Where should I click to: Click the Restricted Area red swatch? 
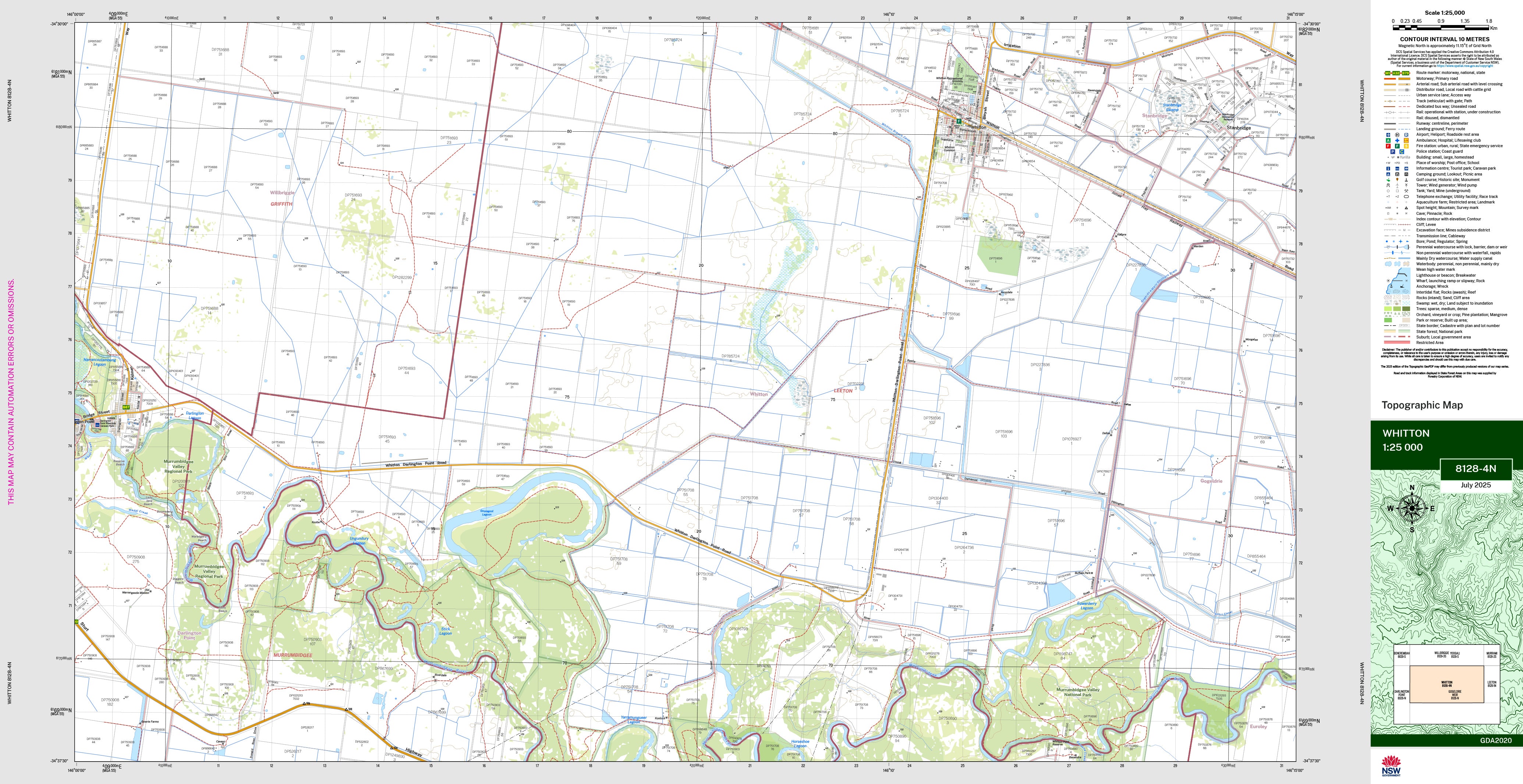pyautogui.click(x=1397, y=343)
